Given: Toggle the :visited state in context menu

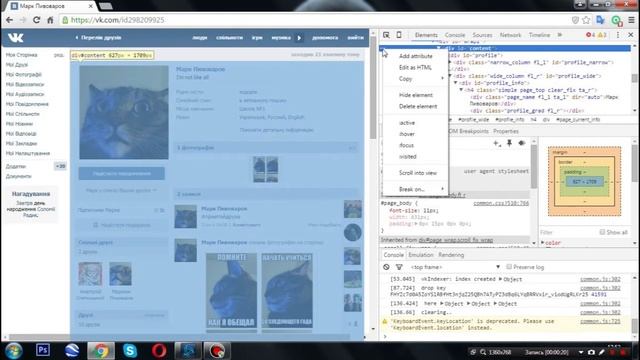Looking at the screenshot, I should pos(408,157).
